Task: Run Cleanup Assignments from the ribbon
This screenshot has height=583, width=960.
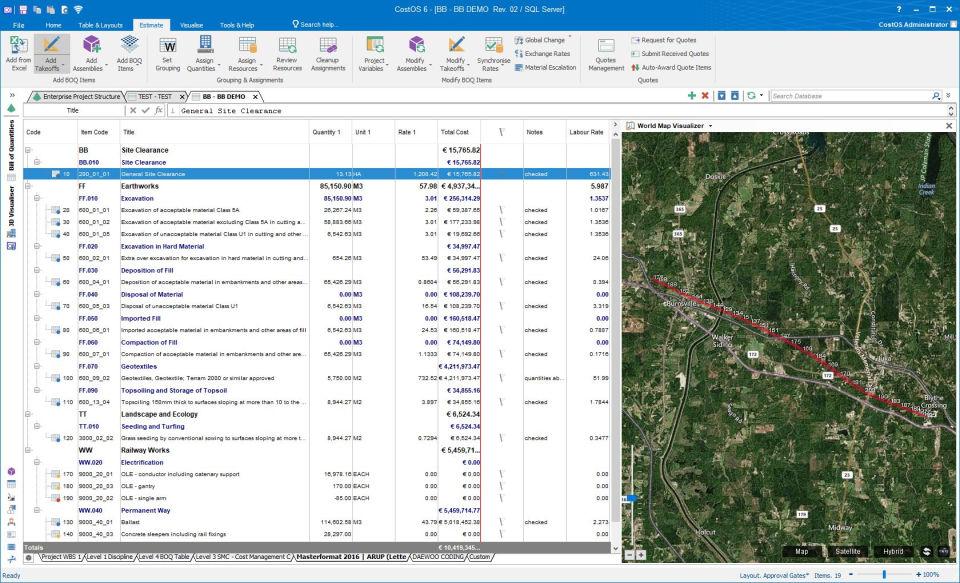Action: coord(327,45)
